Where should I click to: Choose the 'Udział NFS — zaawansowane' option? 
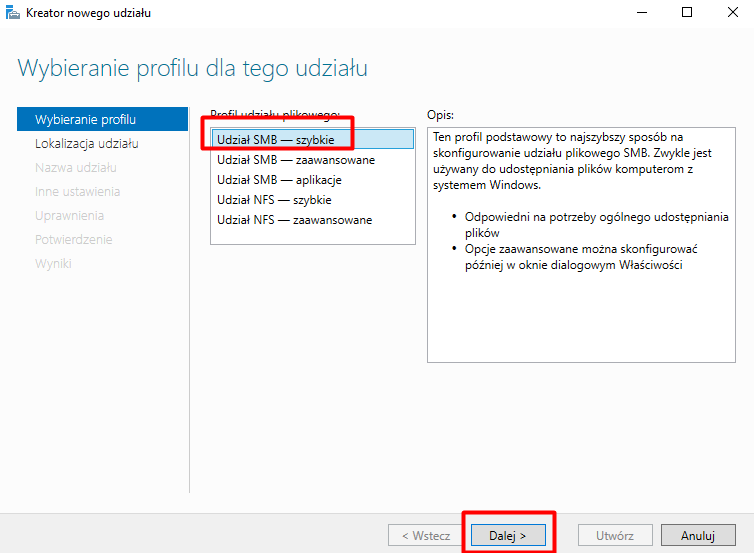294,220
